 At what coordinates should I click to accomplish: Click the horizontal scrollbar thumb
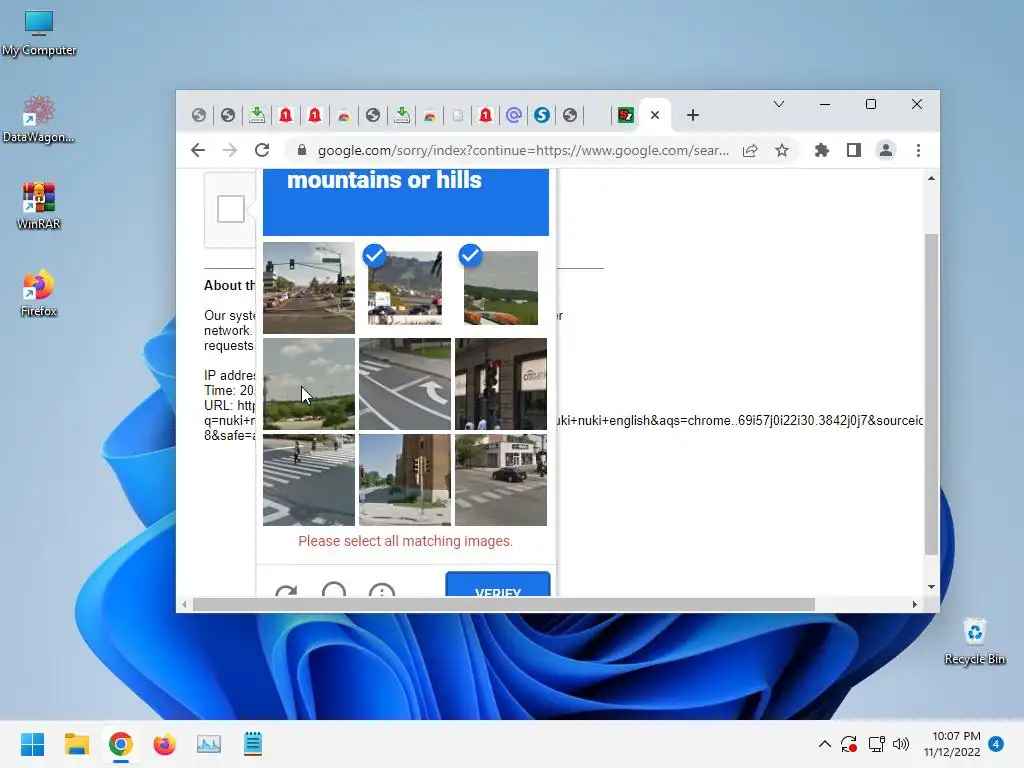click(504, 605)
